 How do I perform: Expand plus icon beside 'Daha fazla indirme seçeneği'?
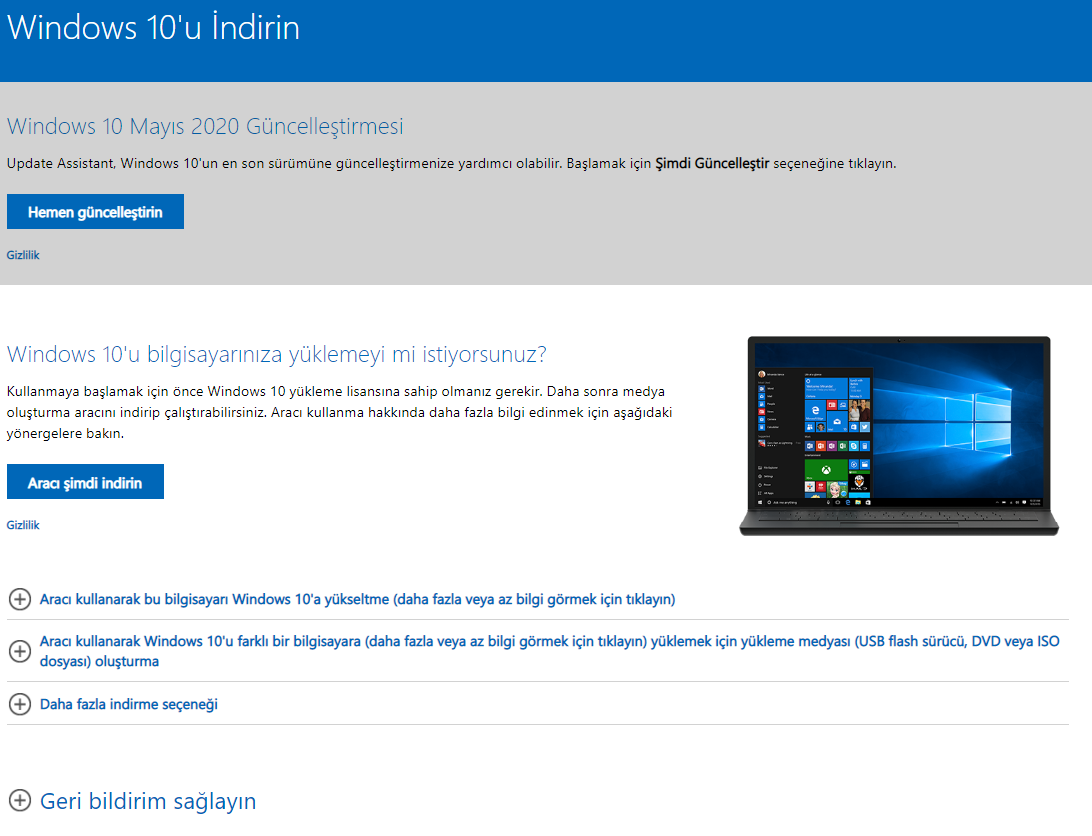pos(20,704)
